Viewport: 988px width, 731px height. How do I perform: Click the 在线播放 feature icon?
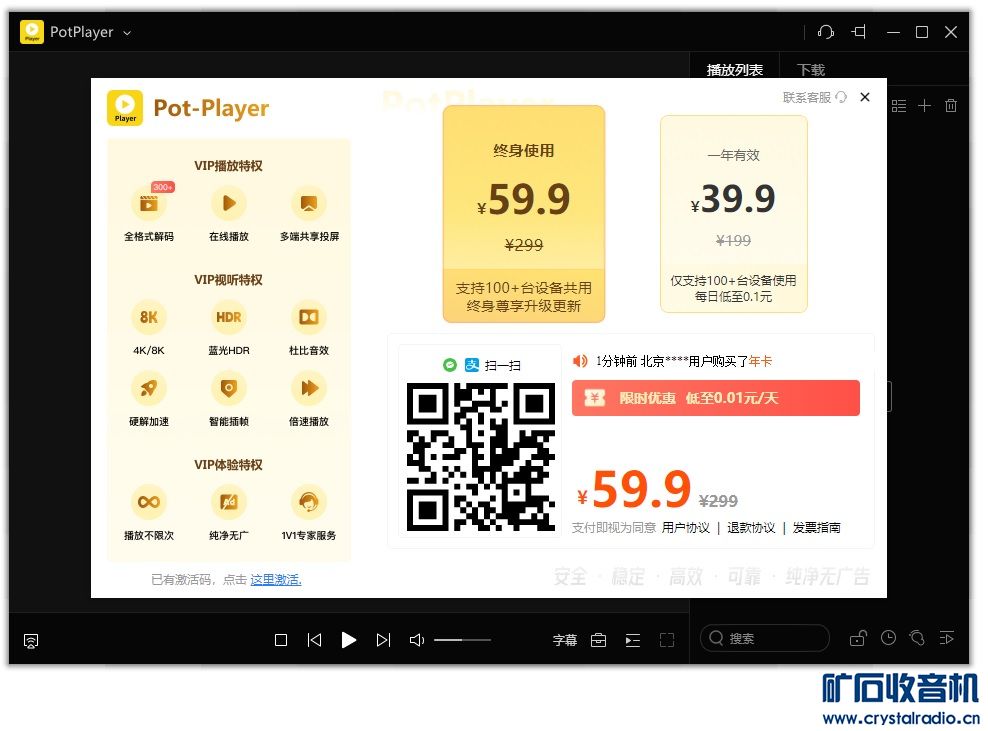tap(229, 204)
